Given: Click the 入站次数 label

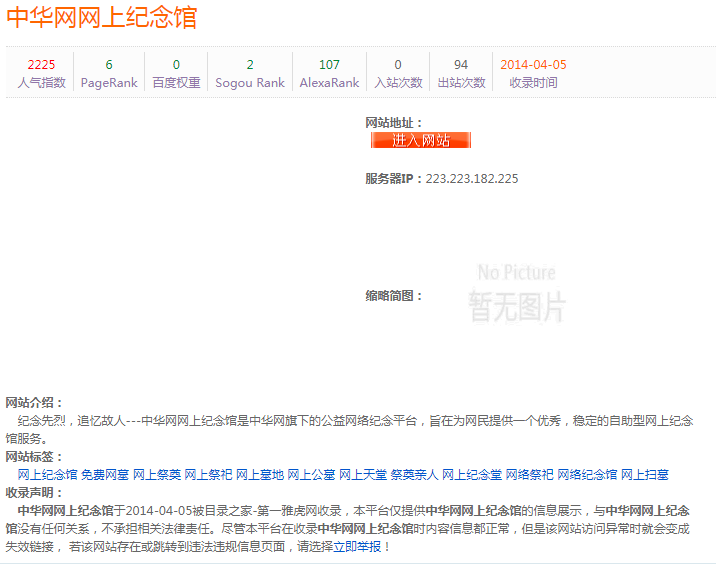Looking at the screenshot, I should (x=398, y=83).
